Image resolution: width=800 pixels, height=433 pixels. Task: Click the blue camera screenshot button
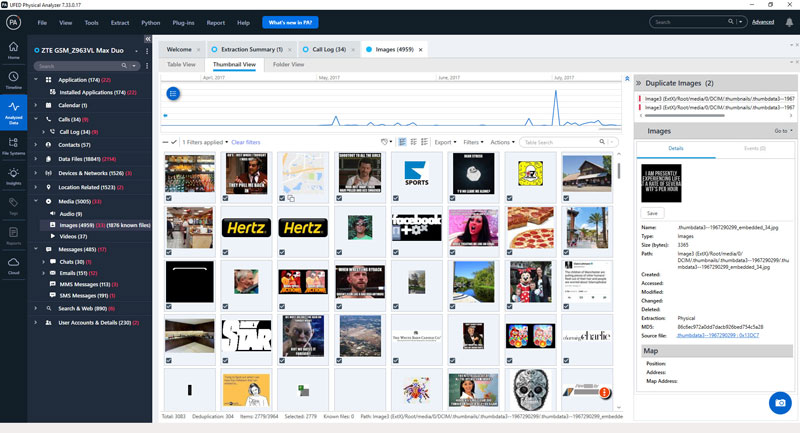(780, 403)
